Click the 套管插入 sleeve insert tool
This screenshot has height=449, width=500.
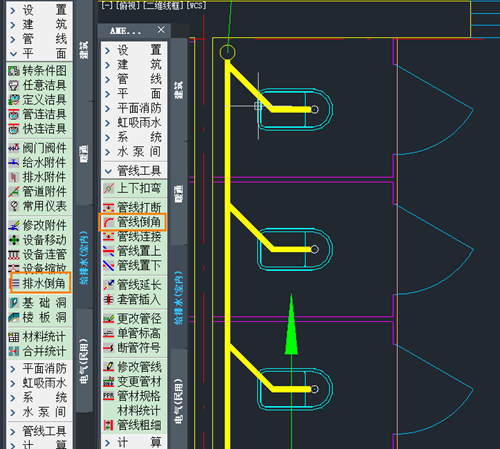click(133, 299)
